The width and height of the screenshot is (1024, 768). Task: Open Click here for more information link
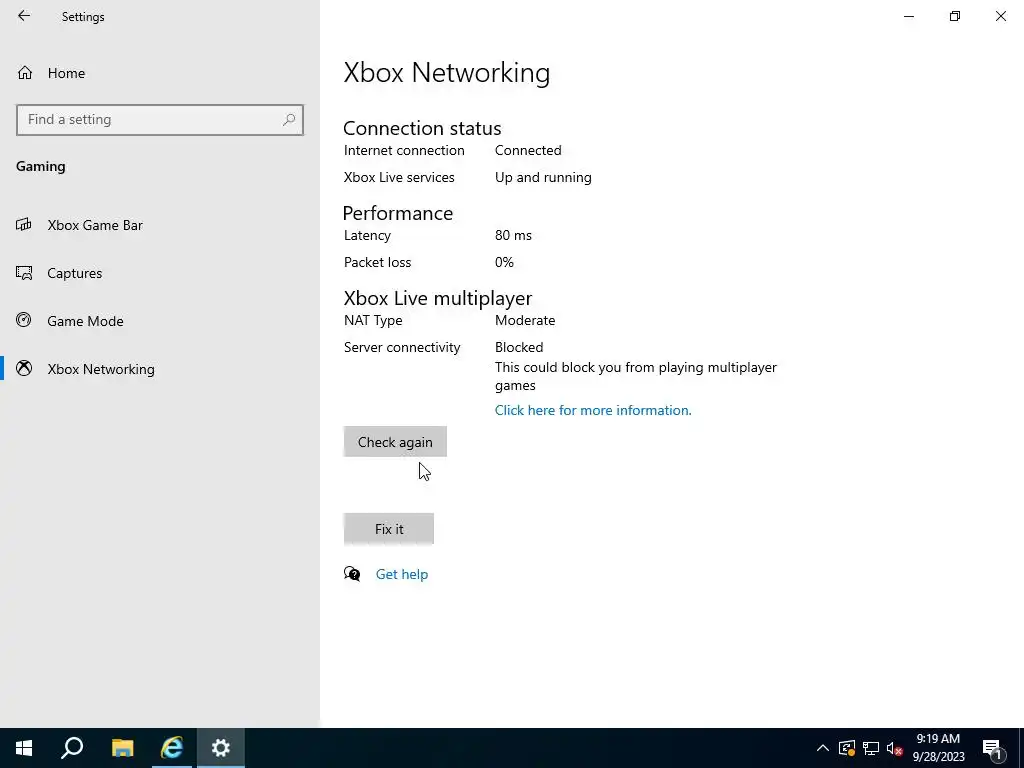point(593,410)
